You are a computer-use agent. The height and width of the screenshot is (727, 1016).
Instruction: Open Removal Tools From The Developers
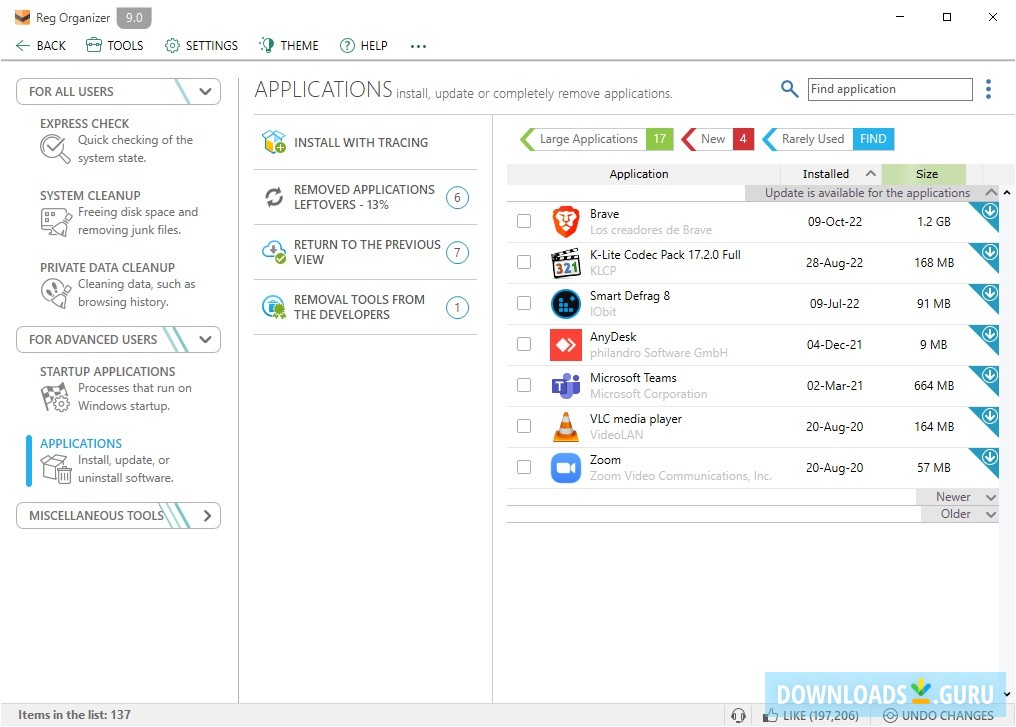click(x=365, y=307)
